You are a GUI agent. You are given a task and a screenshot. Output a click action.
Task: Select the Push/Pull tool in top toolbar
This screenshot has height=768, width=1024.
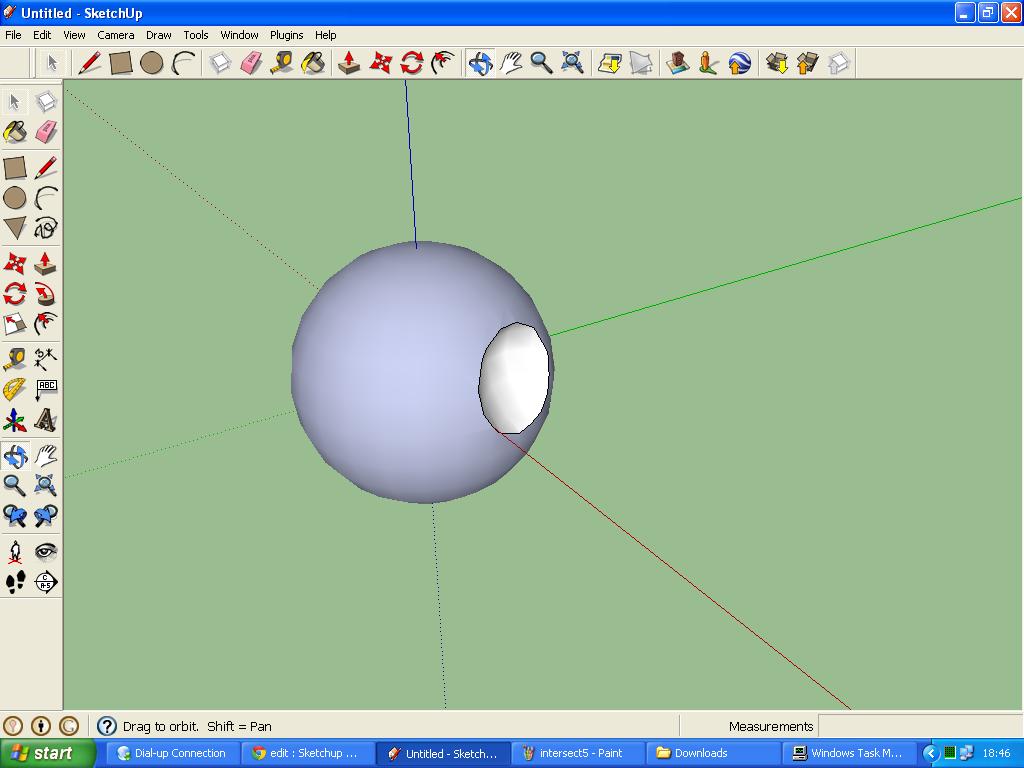[x=349, y=63]
